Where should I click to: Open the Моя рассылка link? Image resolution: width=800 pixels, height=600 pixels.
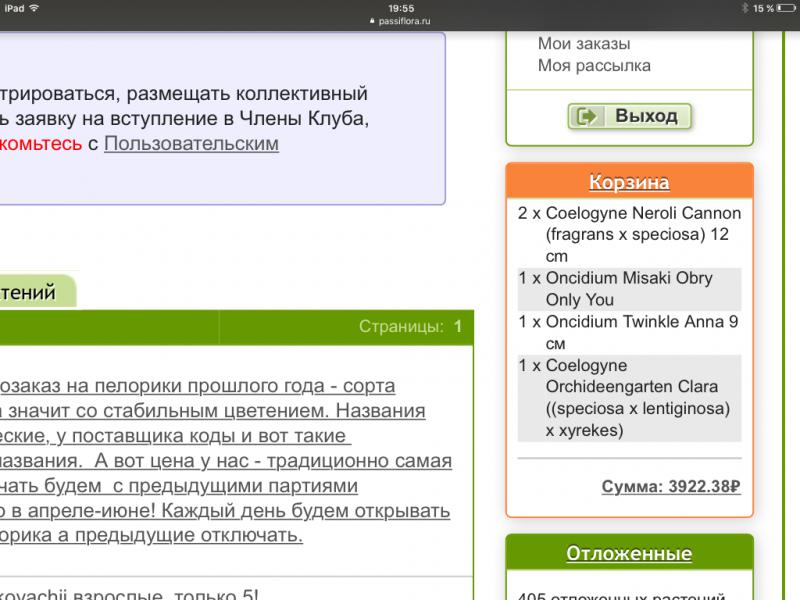594,66
